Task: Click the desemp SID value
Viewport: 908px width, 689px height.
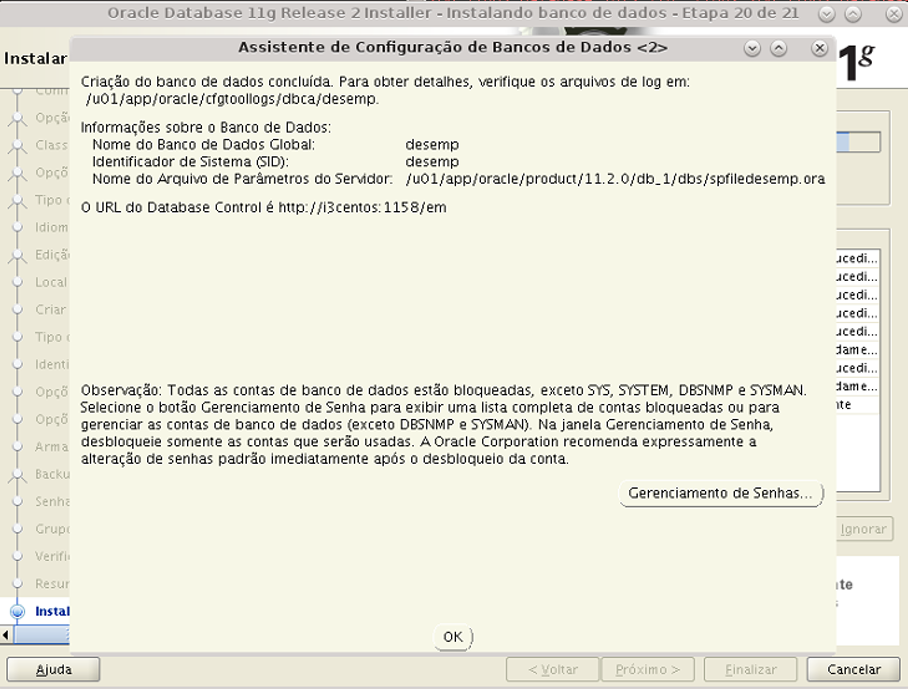Action: point(432,162)
